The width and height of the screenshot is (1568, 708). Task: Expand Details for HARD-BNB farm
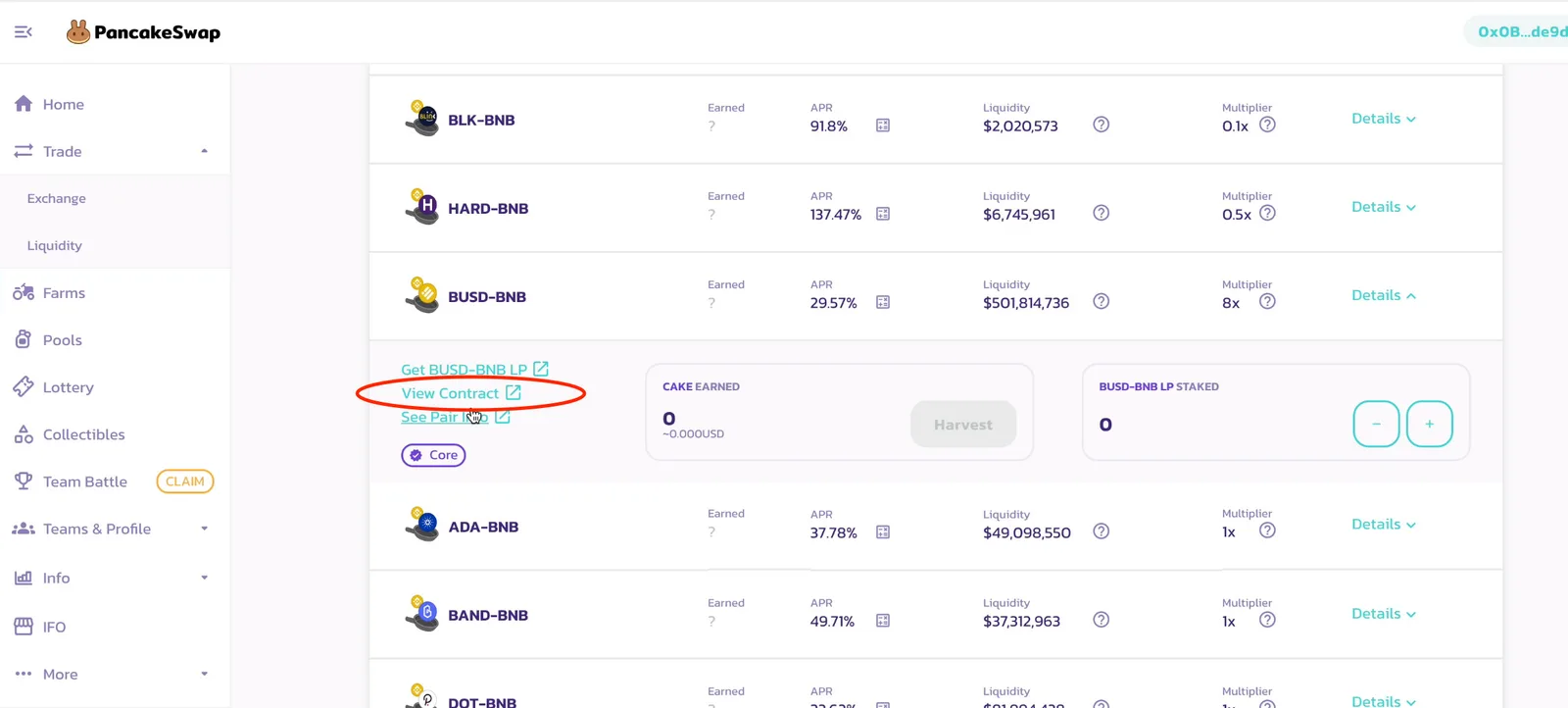pos(1384,207)
